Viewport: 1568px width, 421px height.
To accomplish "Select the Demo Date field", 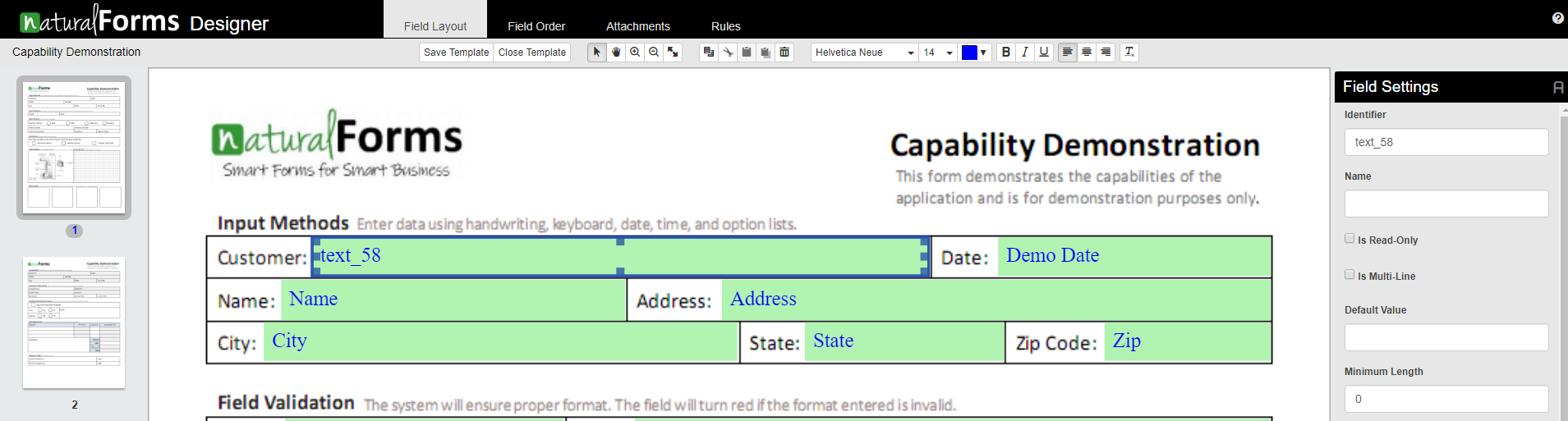I will [x=1134, y=257].
